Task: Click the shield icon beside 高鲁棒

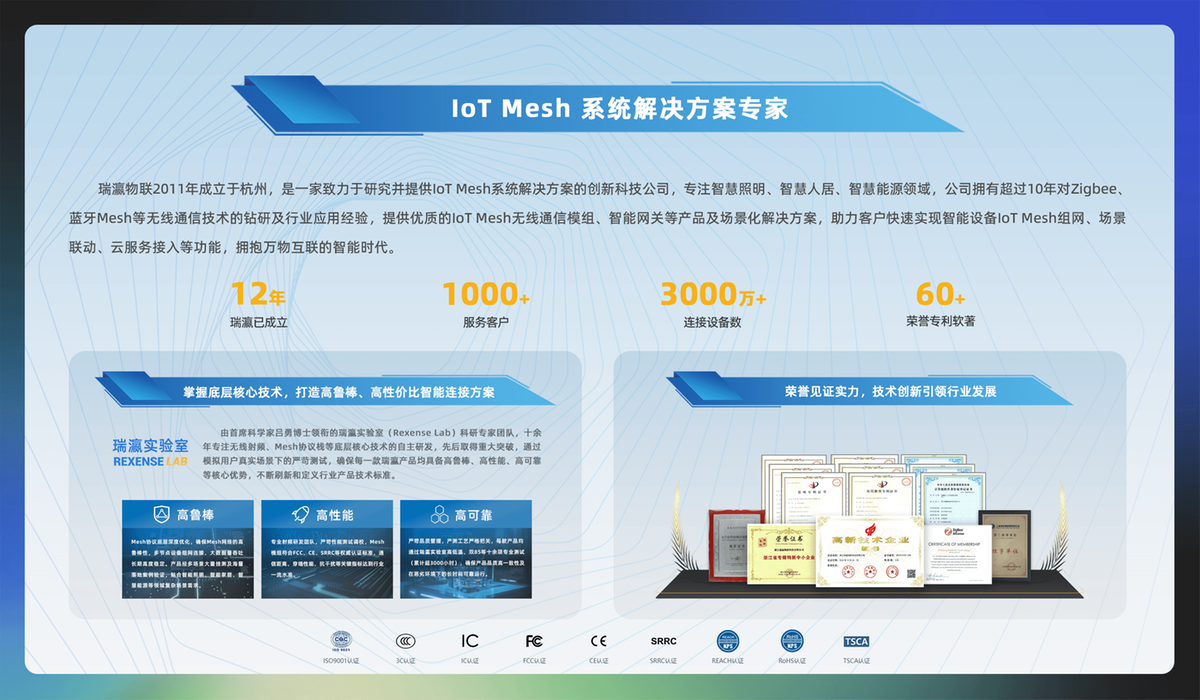Action: [x=160, y=515]
